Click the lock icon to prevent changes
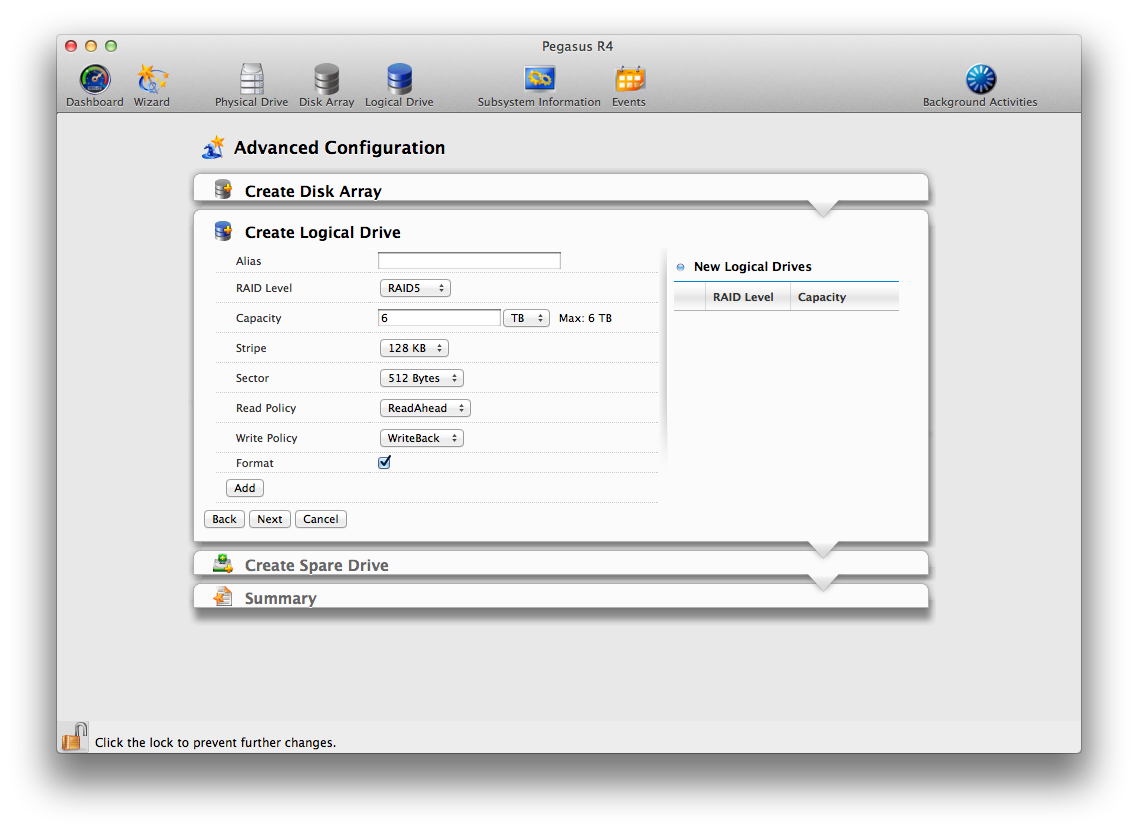This screenshot has height=832, width=1138. pyautogui.click(x=74, y=738)
